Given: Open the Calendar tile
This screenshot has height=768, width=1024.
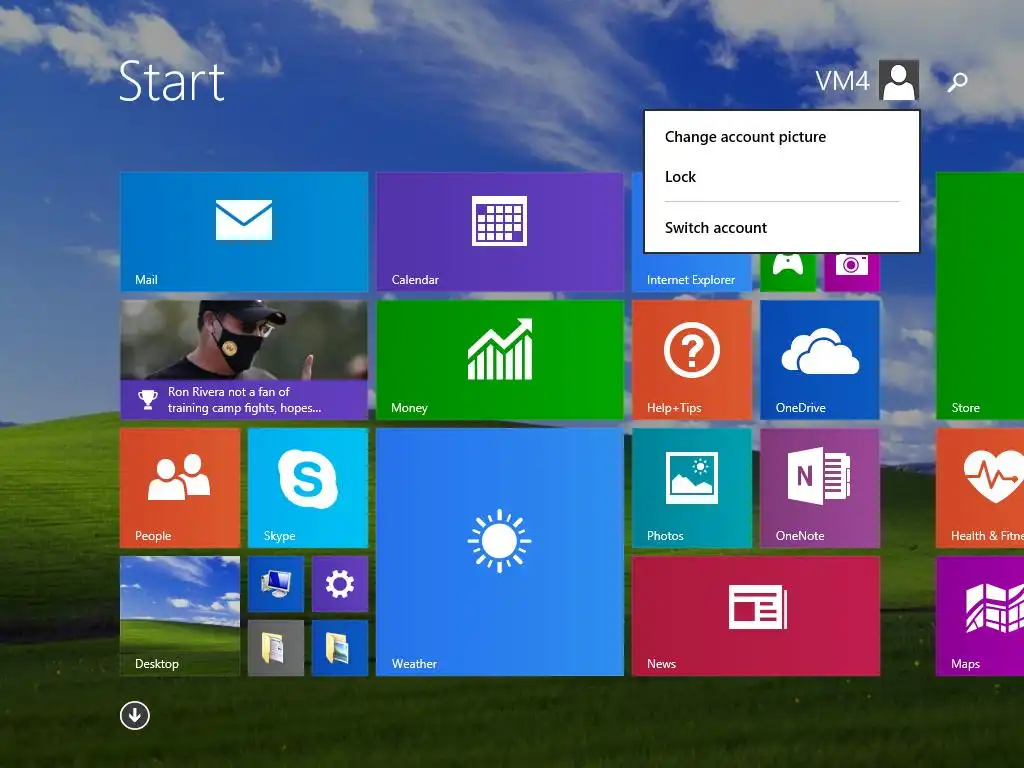Looking at the screenshot, I should click(x=500, y=231).
